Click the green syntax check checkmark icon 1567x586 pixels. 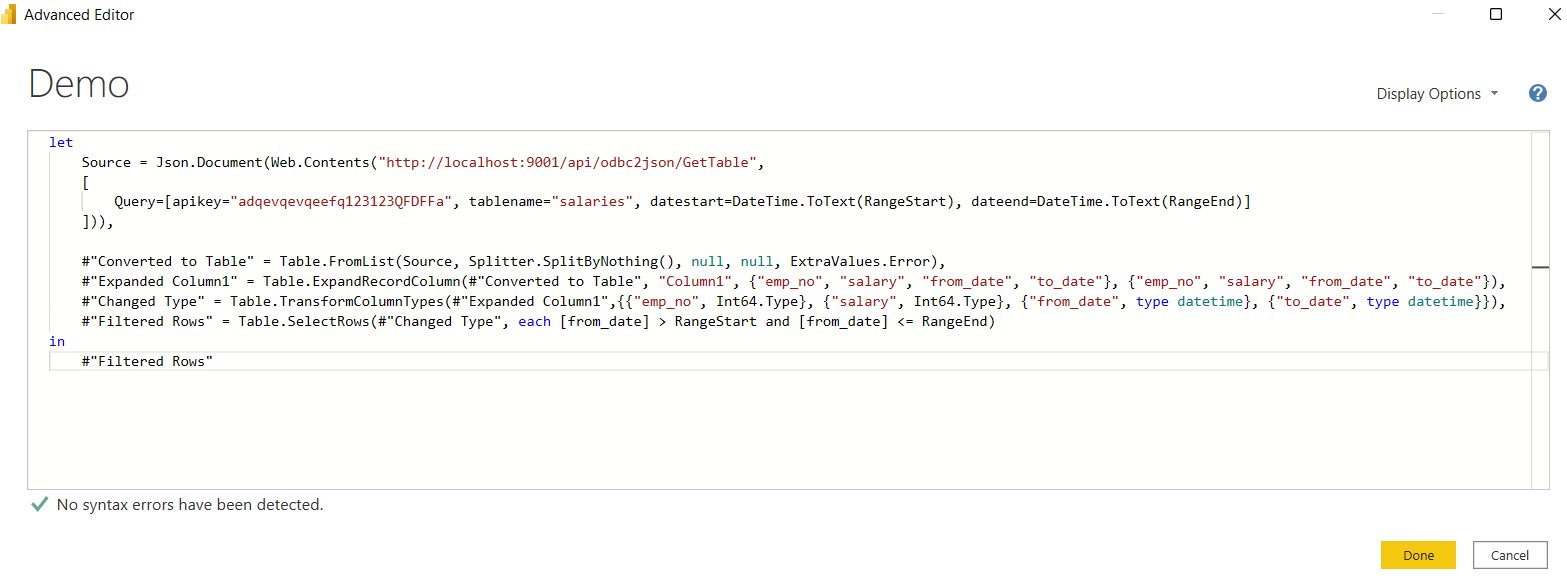tap(39, 504)
